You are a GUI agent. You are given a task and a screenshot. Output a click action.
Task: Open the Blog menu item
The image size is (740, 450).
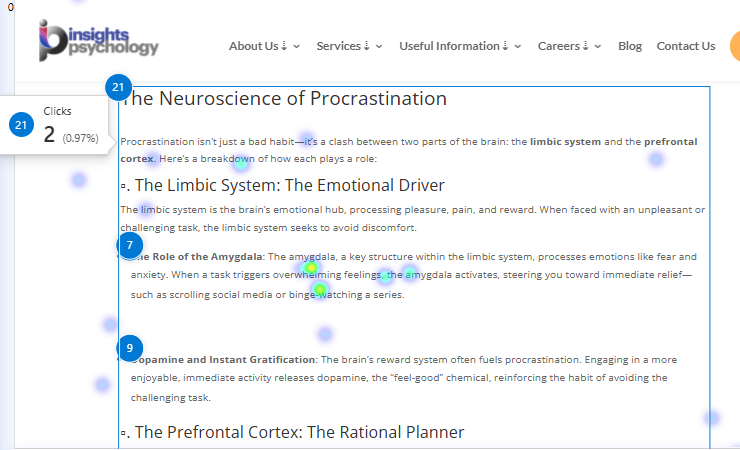pos(630,46)
